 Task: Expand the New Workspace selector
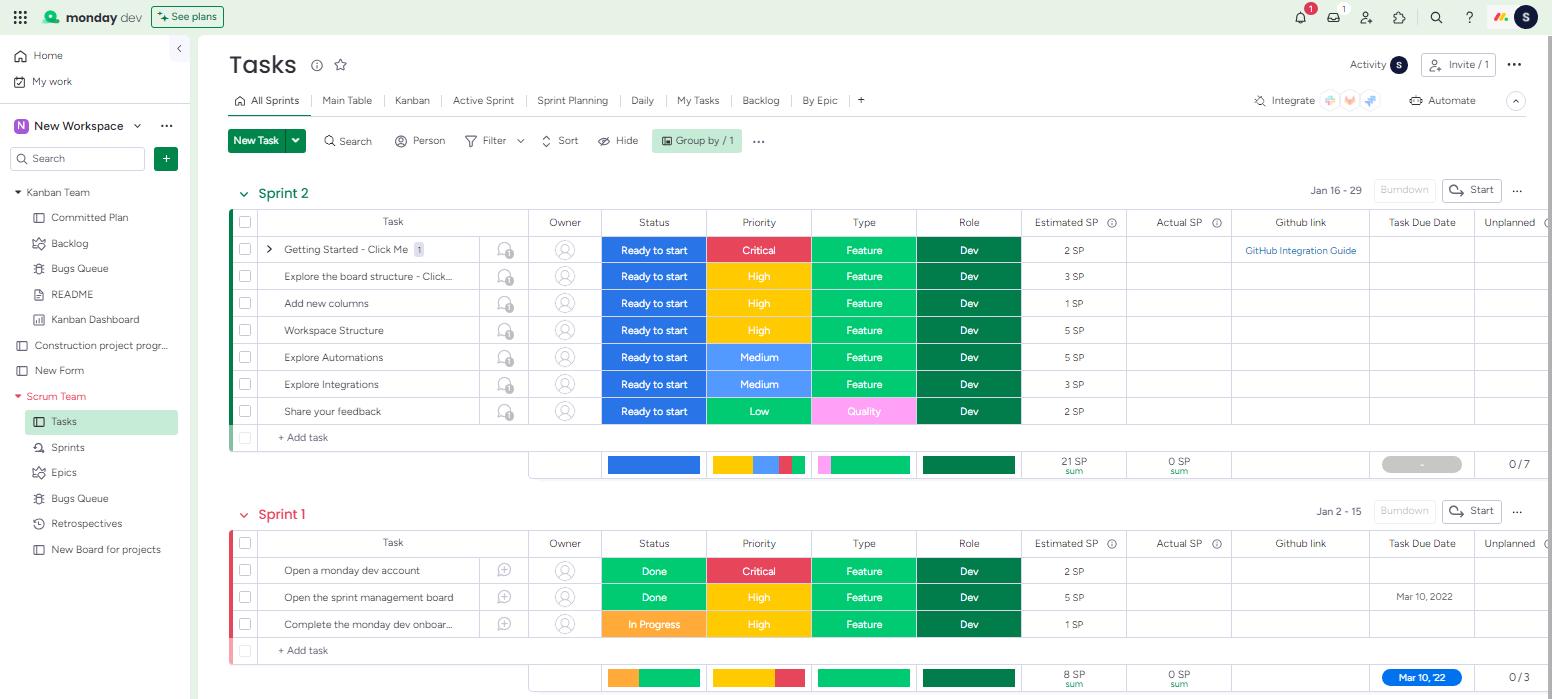click(137, 126)
